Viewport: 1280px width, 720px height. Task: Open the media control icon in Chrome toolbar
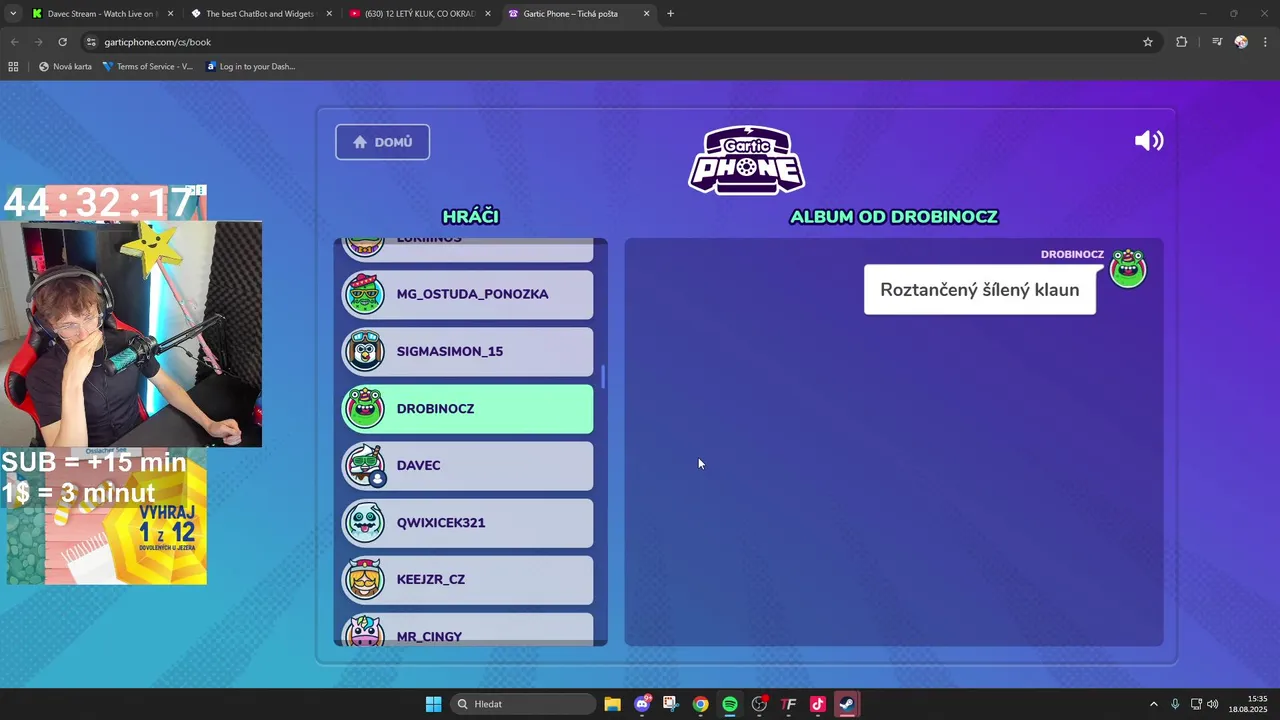point(1217,42)
